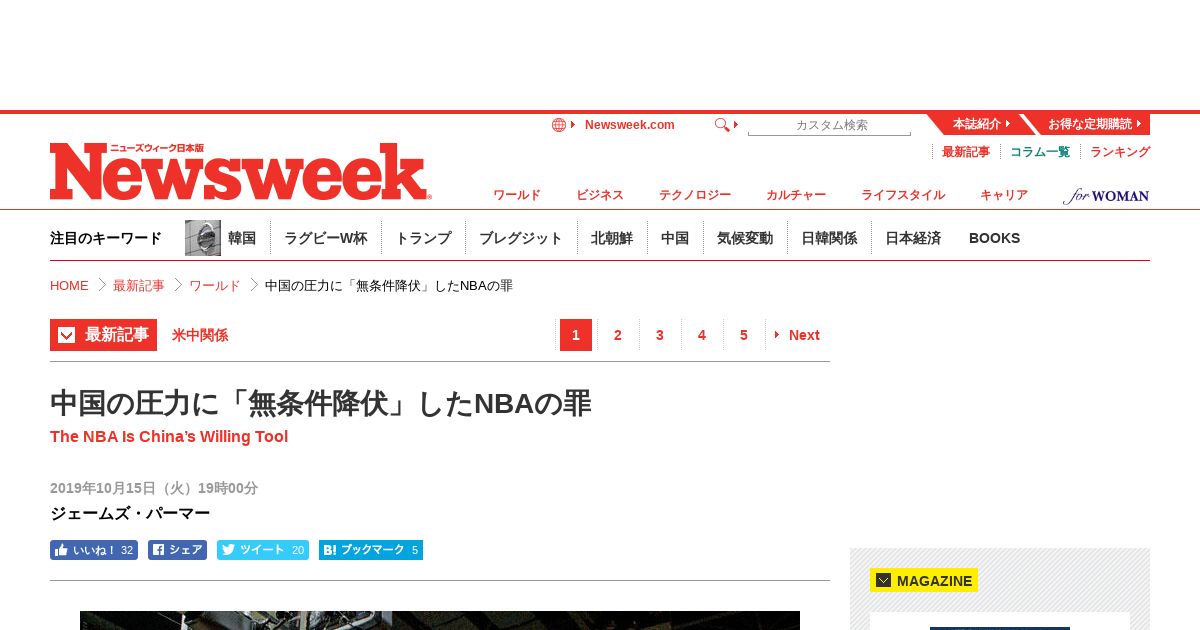Click the magnifying glass search icon
This screenshot has width=1200, height=630.
(x=722, y=125)
